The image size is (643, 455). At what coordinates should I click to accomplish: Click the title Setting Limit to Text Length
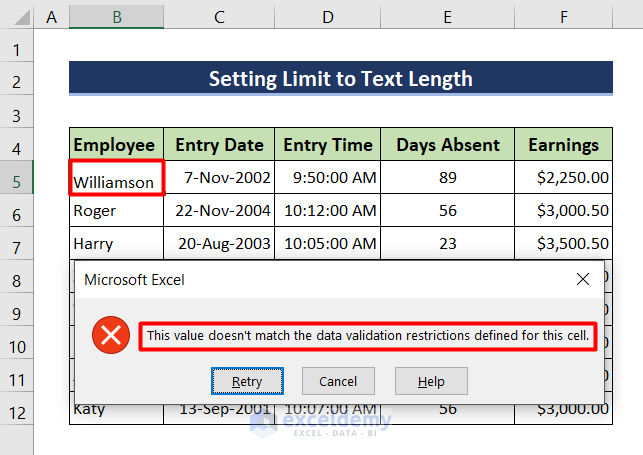click(x=340, y=79)
